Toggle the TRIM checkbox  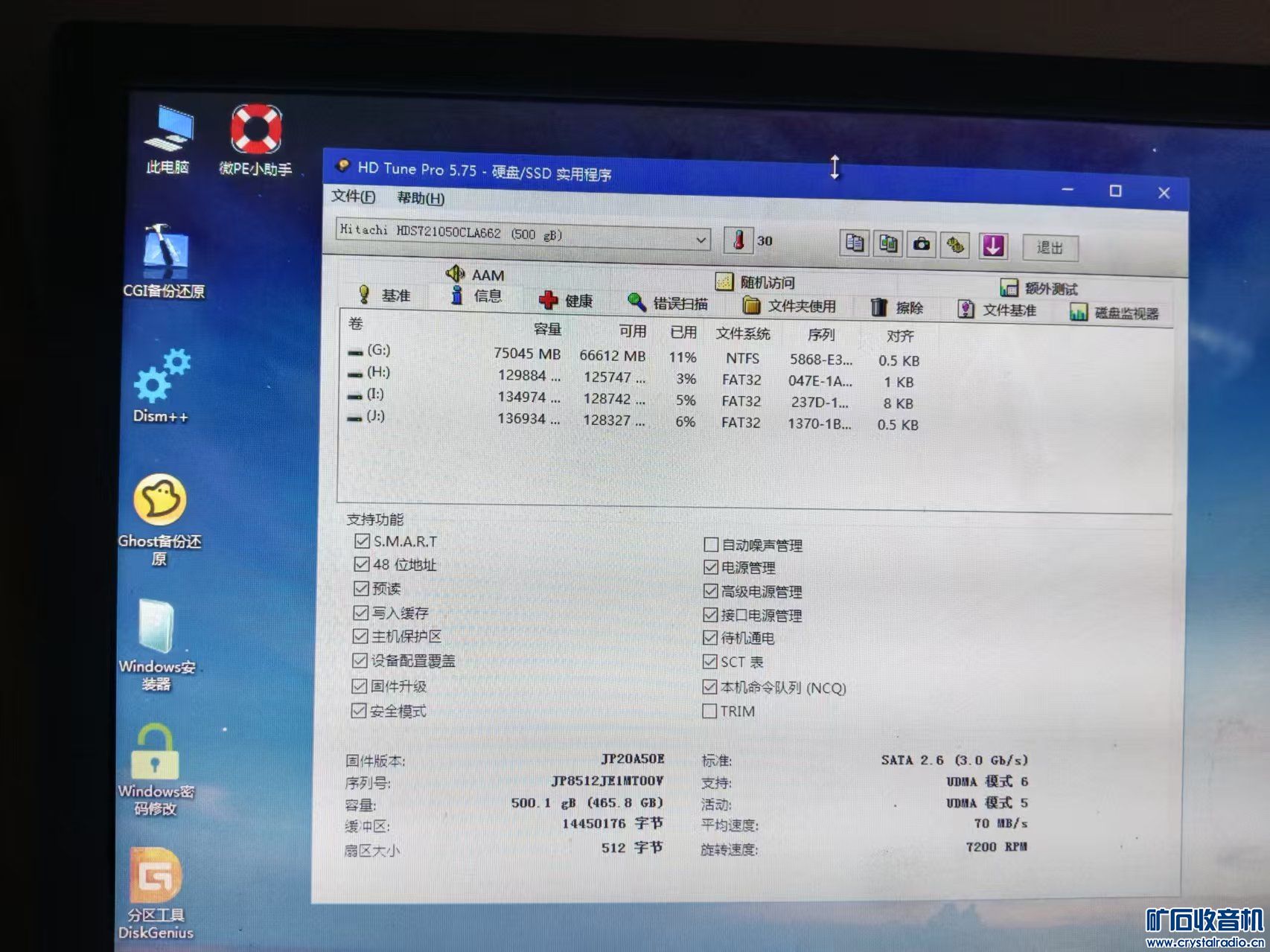(x=709, y=711)
